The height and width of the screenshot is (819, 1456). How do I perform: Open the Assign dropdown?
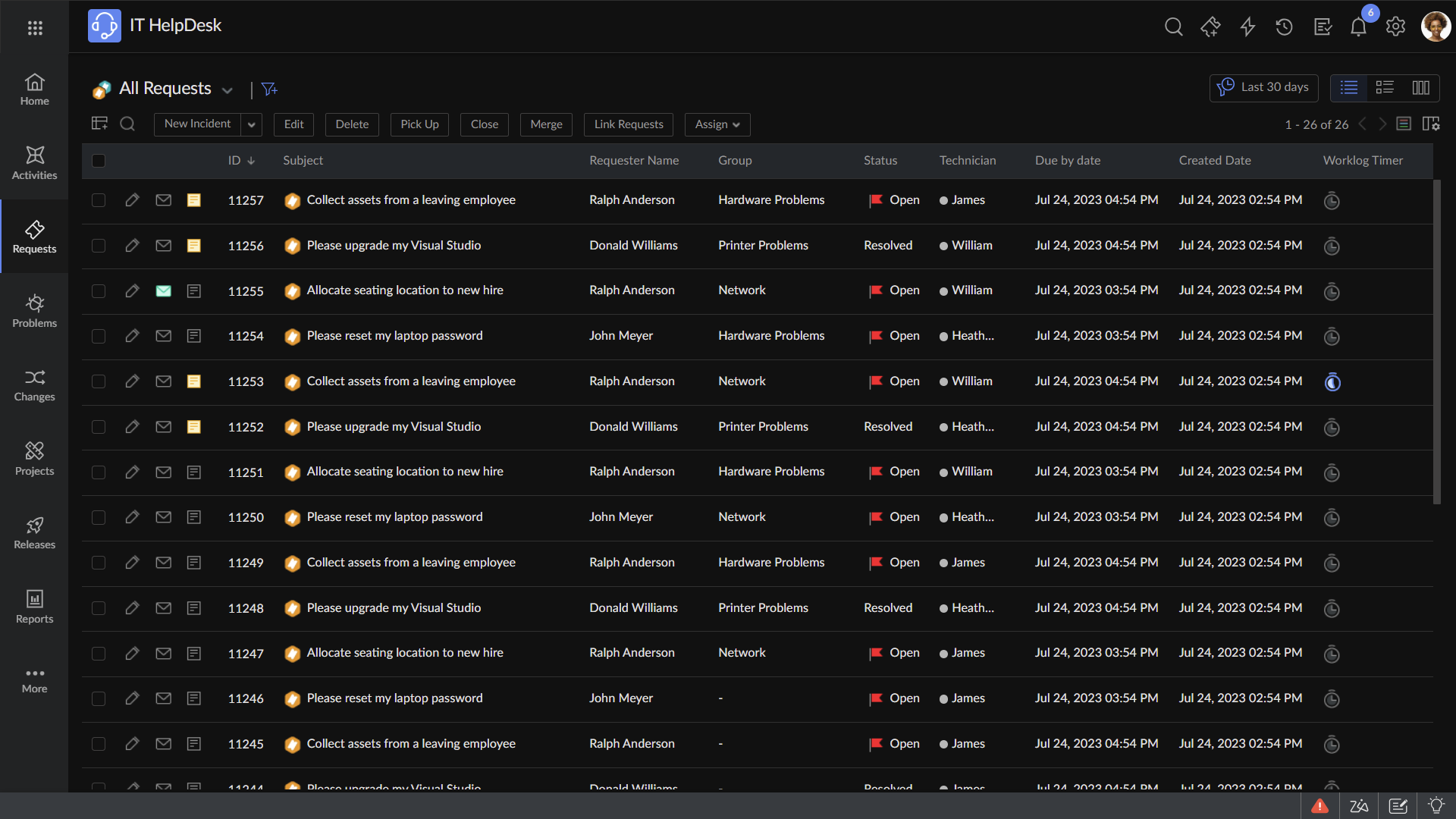click(717, 124)
